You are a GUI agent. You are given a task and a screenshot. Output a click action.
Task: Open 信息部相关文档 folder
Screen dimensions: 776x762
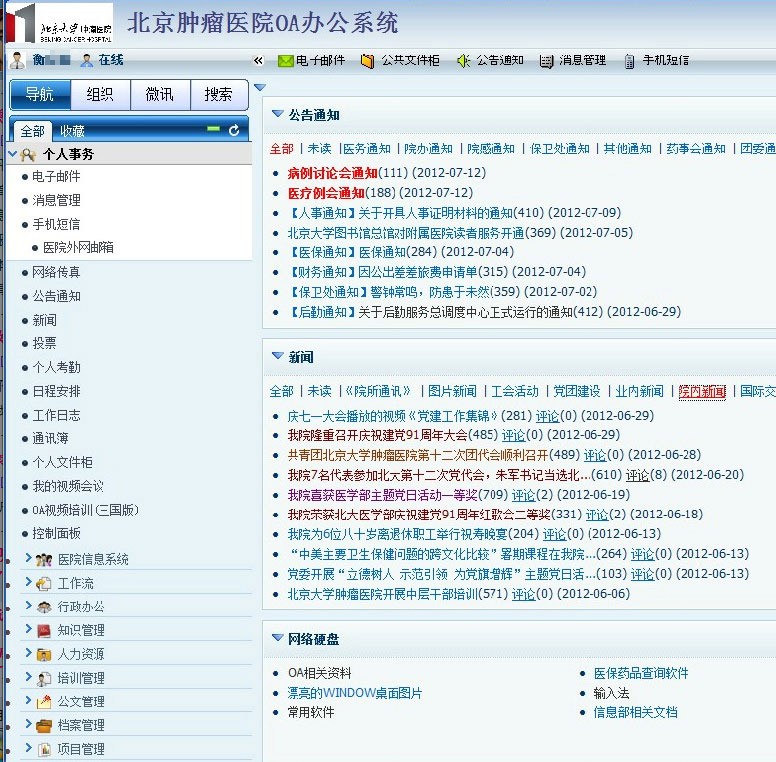[x=635, y=712]
